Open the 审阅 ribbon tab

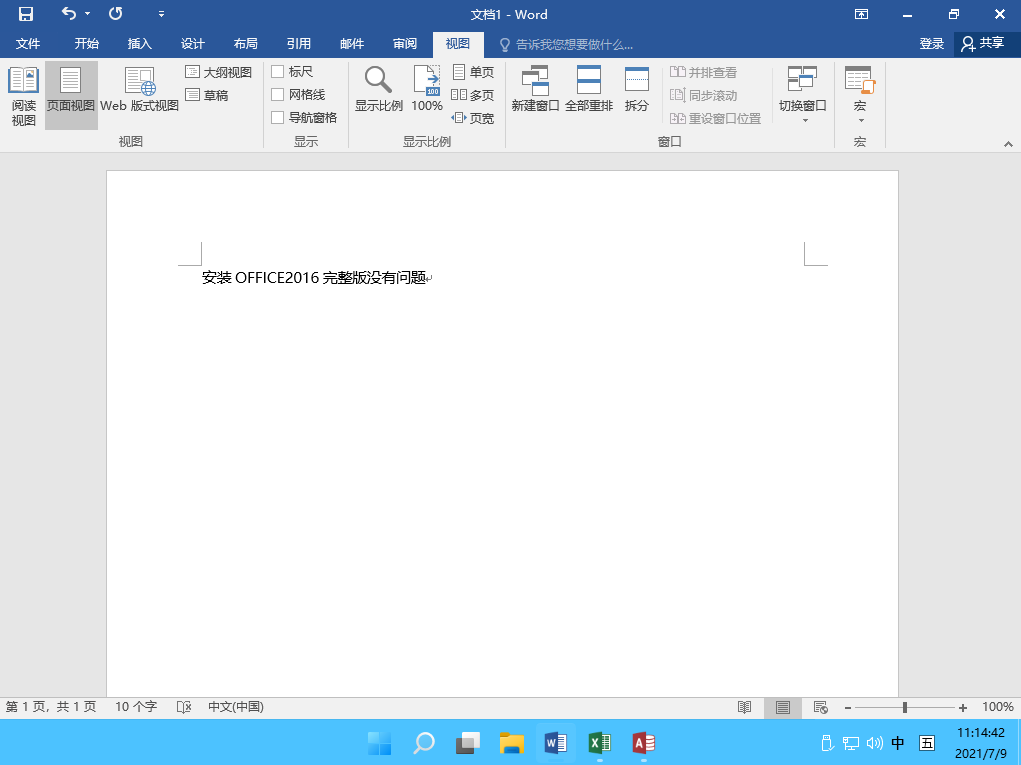point(404,43)
